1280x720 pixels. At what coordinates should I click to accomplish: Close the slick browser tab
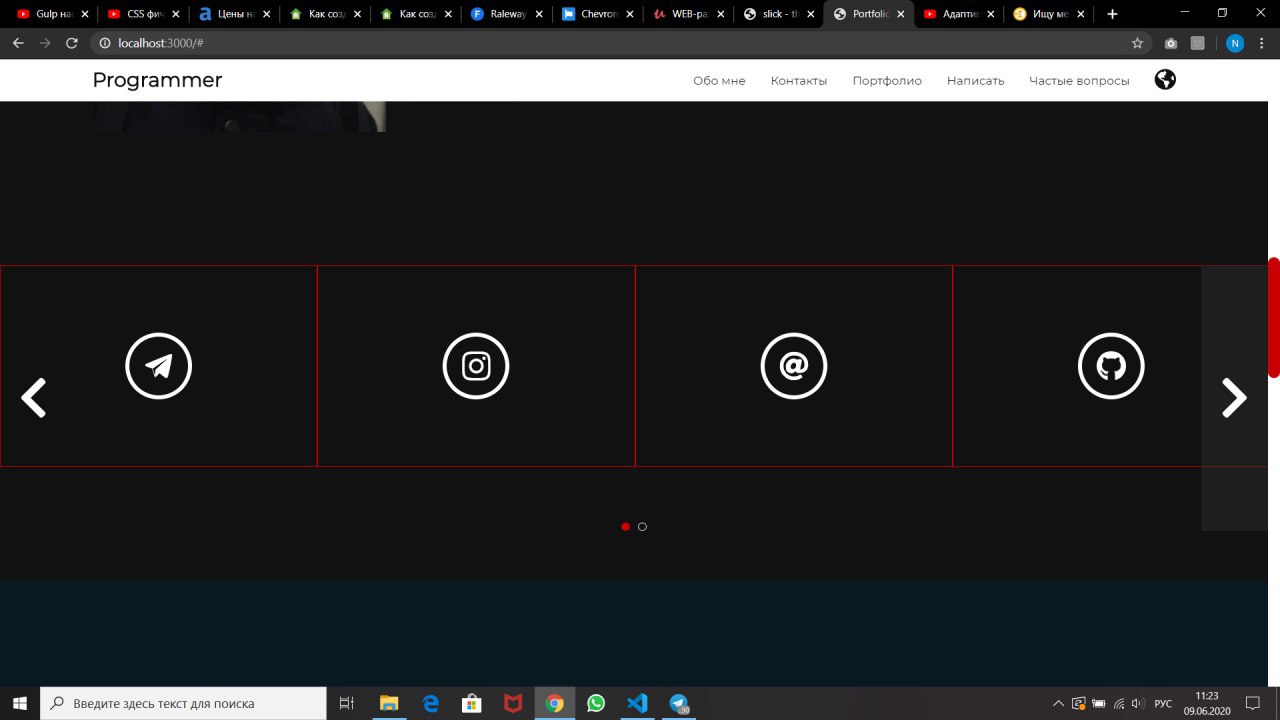click(x=811, y=14)
